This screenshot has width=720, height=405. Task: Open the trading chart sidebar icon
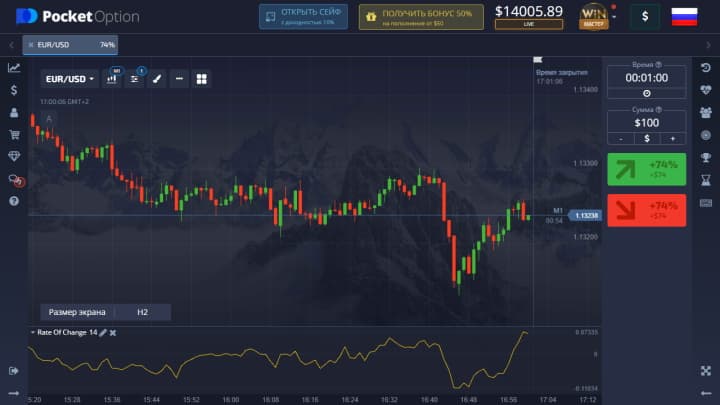pos(14,68)
